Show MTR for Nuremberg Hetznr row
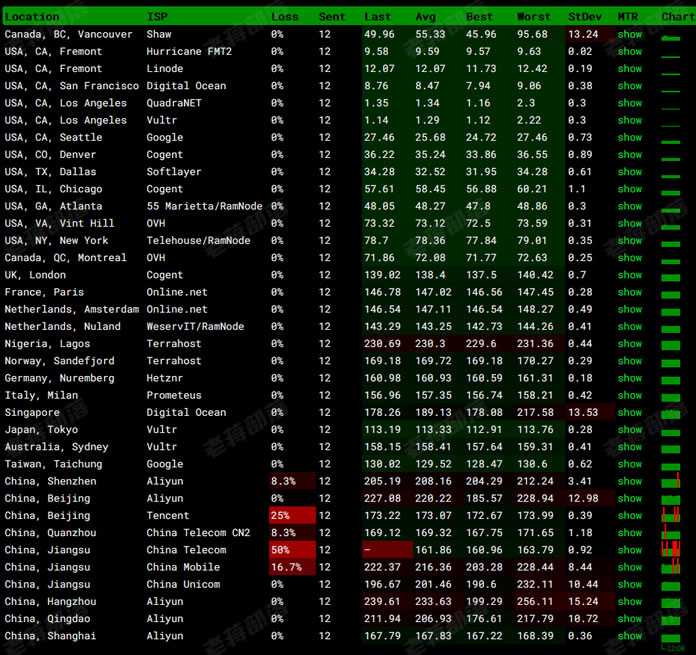 (629, 378)
